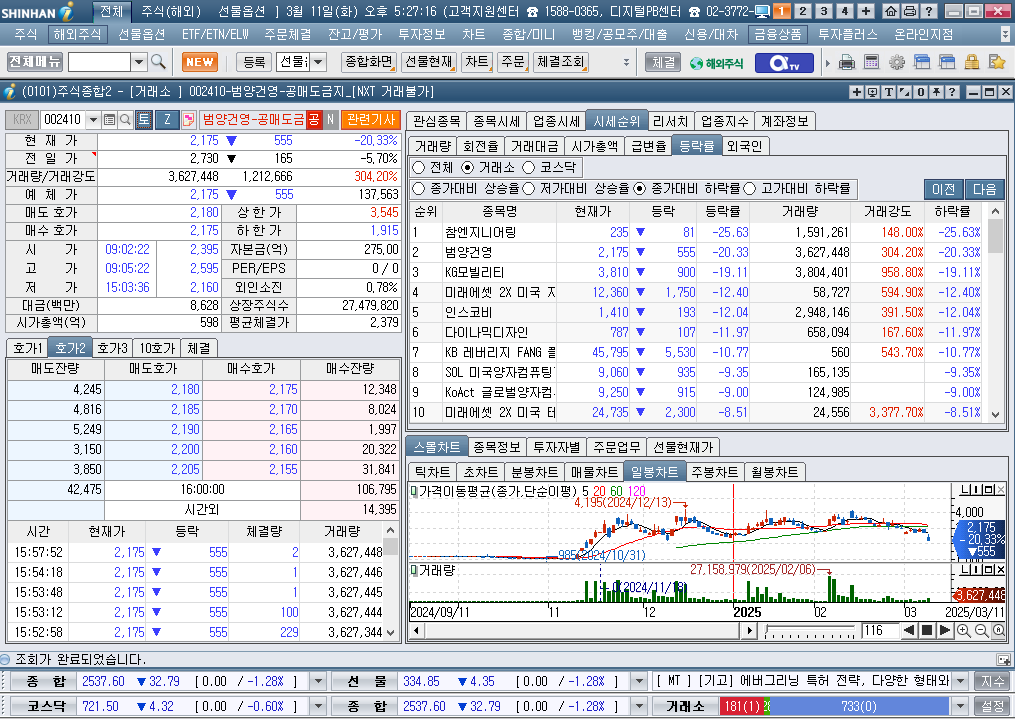Image resolution: width=1015 pixels, height=720 pixels.
Task: Toggle the 토 button next to stock code
Action: coord(144,119)
